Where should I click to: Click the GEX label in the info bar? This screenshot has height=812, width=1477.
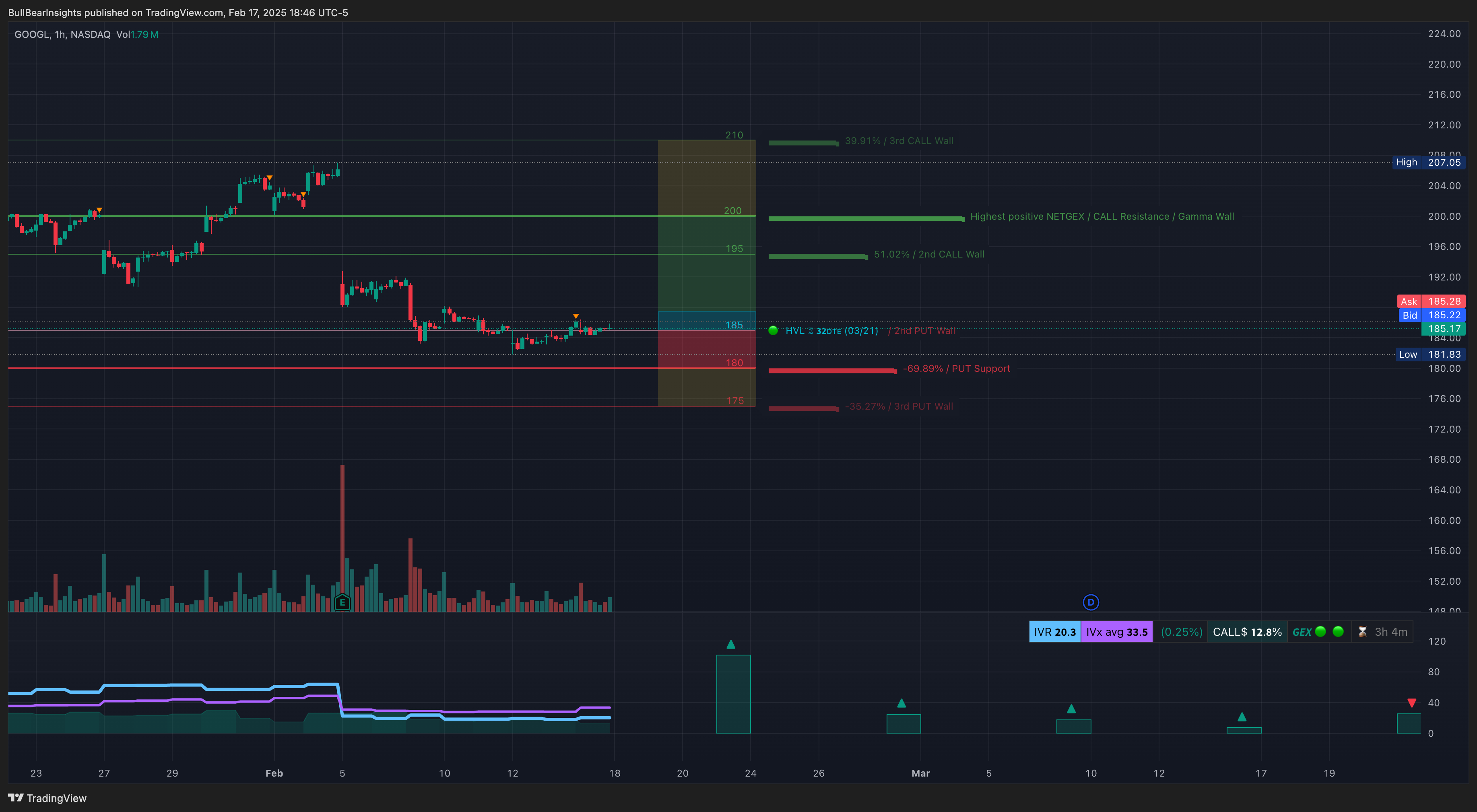click(x=1302, y=632)
